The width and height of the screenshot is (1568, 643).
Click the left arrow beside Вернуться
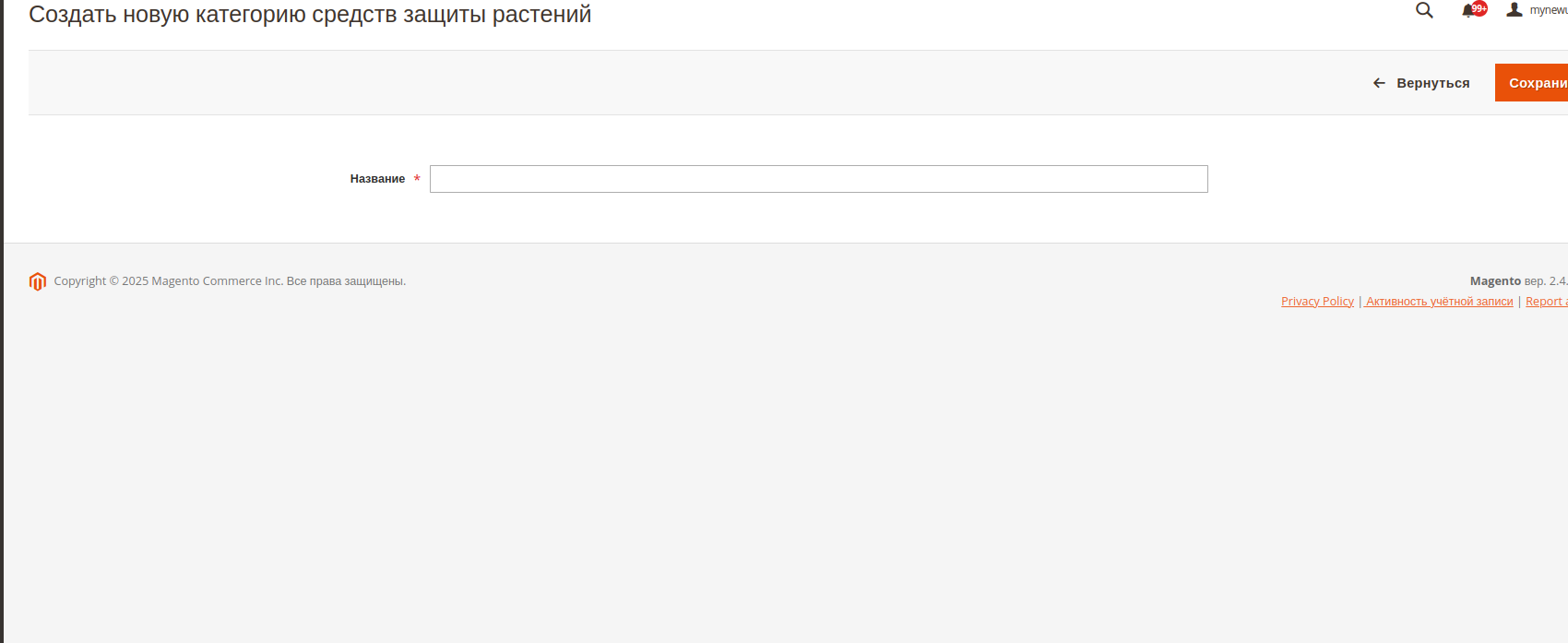coord(1379,83)
